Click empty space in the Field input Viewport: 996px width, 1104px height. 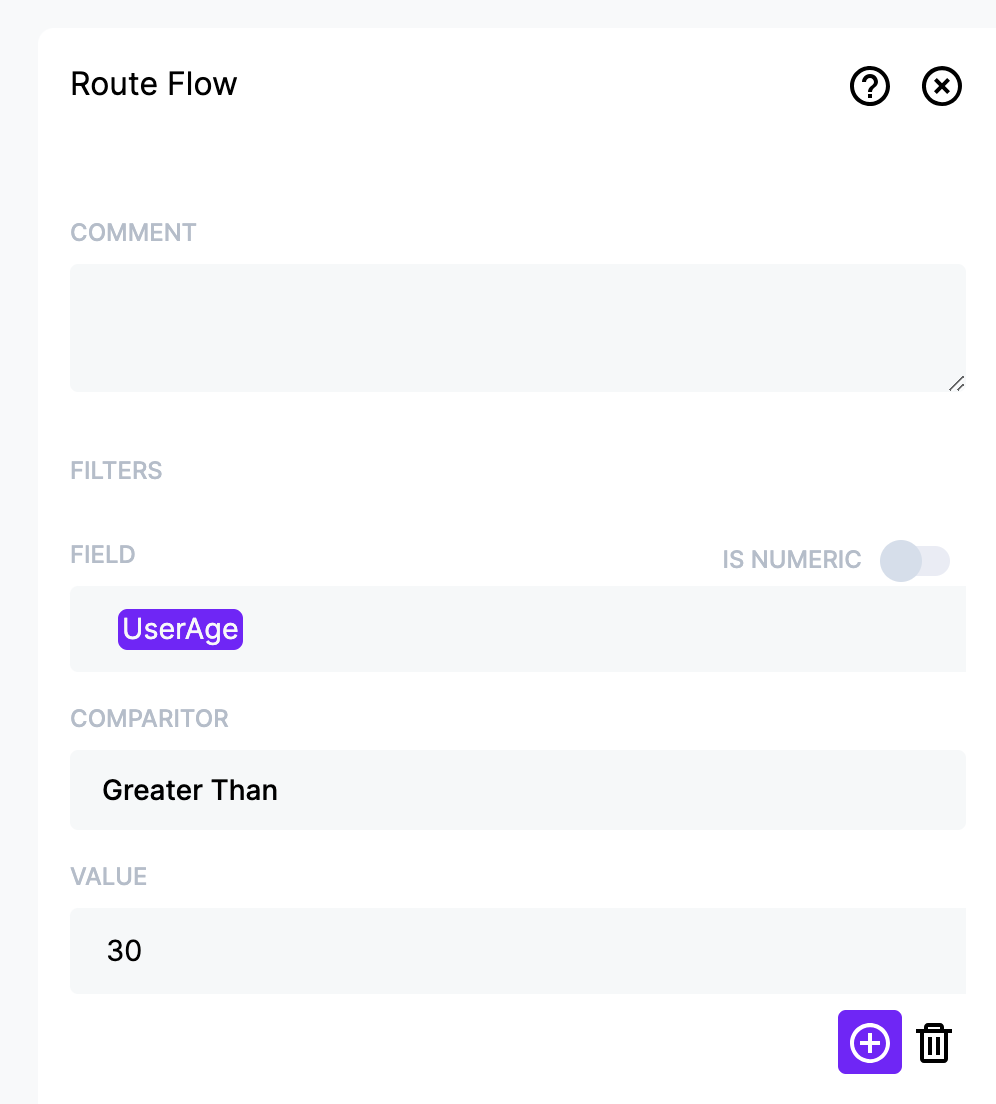coord(598,629)
